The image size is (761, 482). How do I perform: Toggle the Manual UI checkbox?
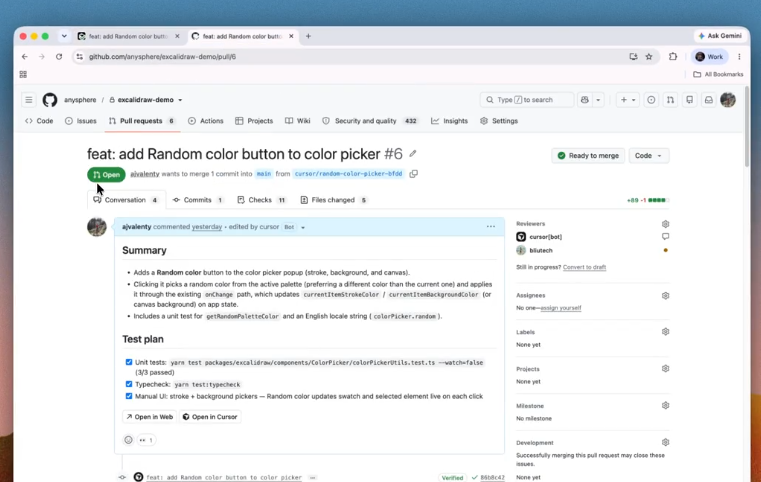(x=129, y=396)
